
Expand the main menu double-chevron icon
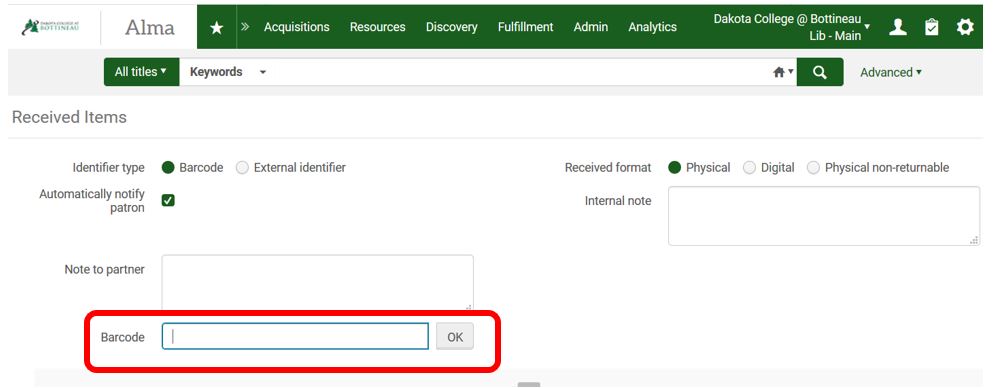point(245,27)
